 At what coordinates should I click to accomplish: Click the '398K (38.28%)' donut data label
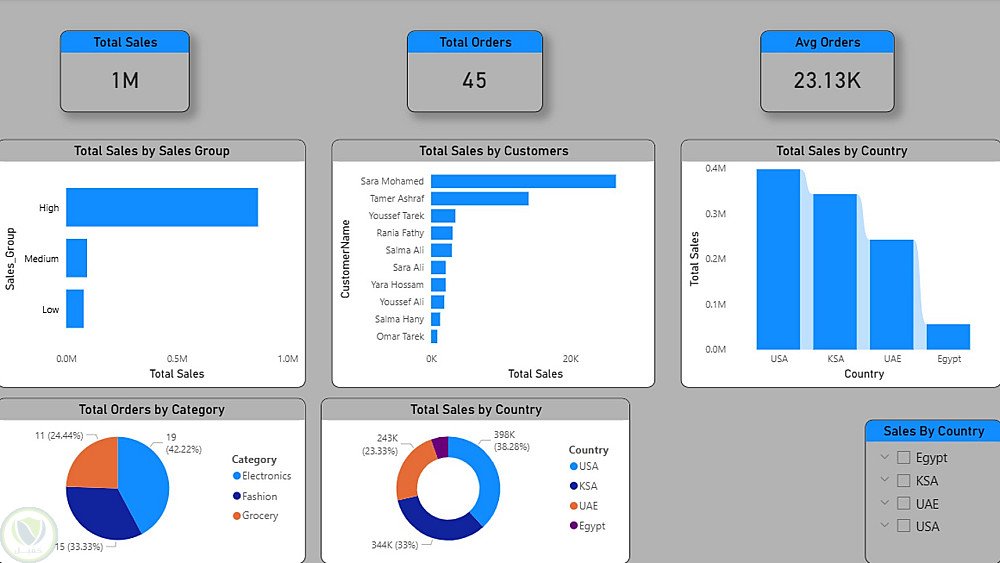click(511, 441)
